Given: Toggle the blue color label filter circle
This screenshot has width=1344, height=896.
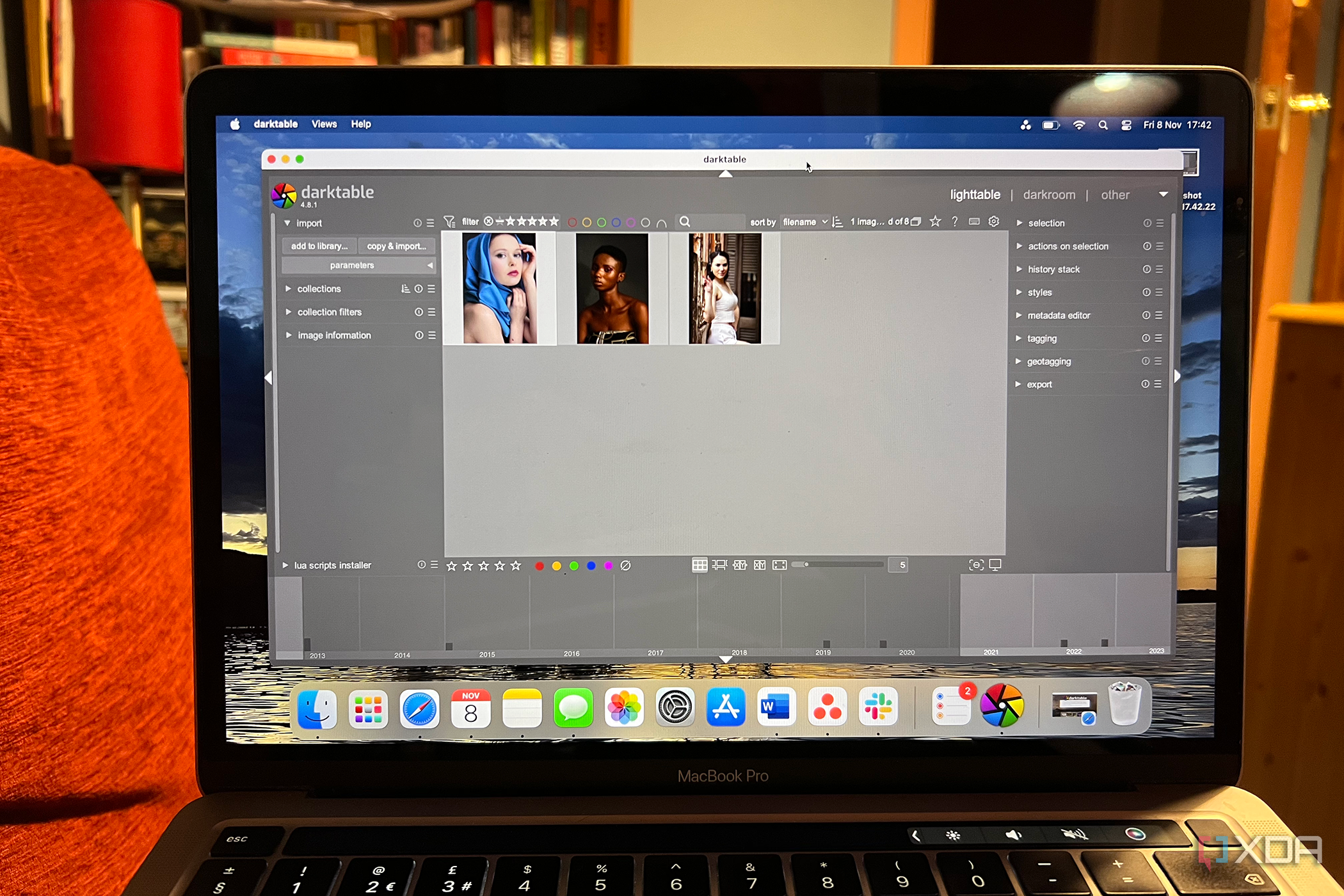Looking at the screenshot, I should pyautogui.click(x=616, y=222).
